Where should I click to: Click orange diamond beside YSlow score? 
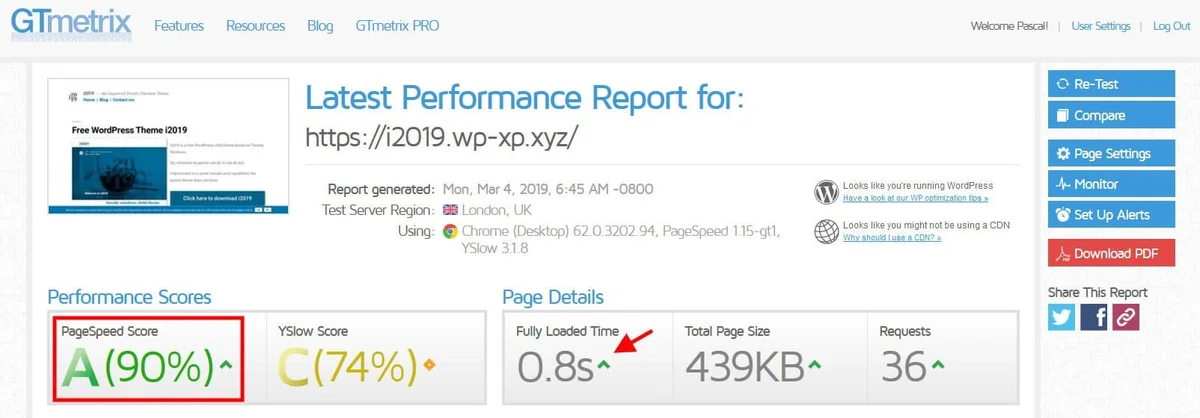pyautogui.click(x=430, y=364)
